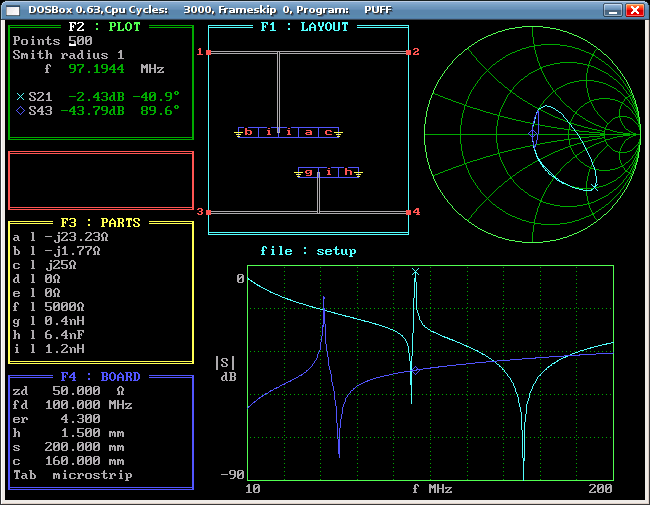
Task: Select part i line 1.2nH
Action: pyautogui.click(x=49, y=349)
